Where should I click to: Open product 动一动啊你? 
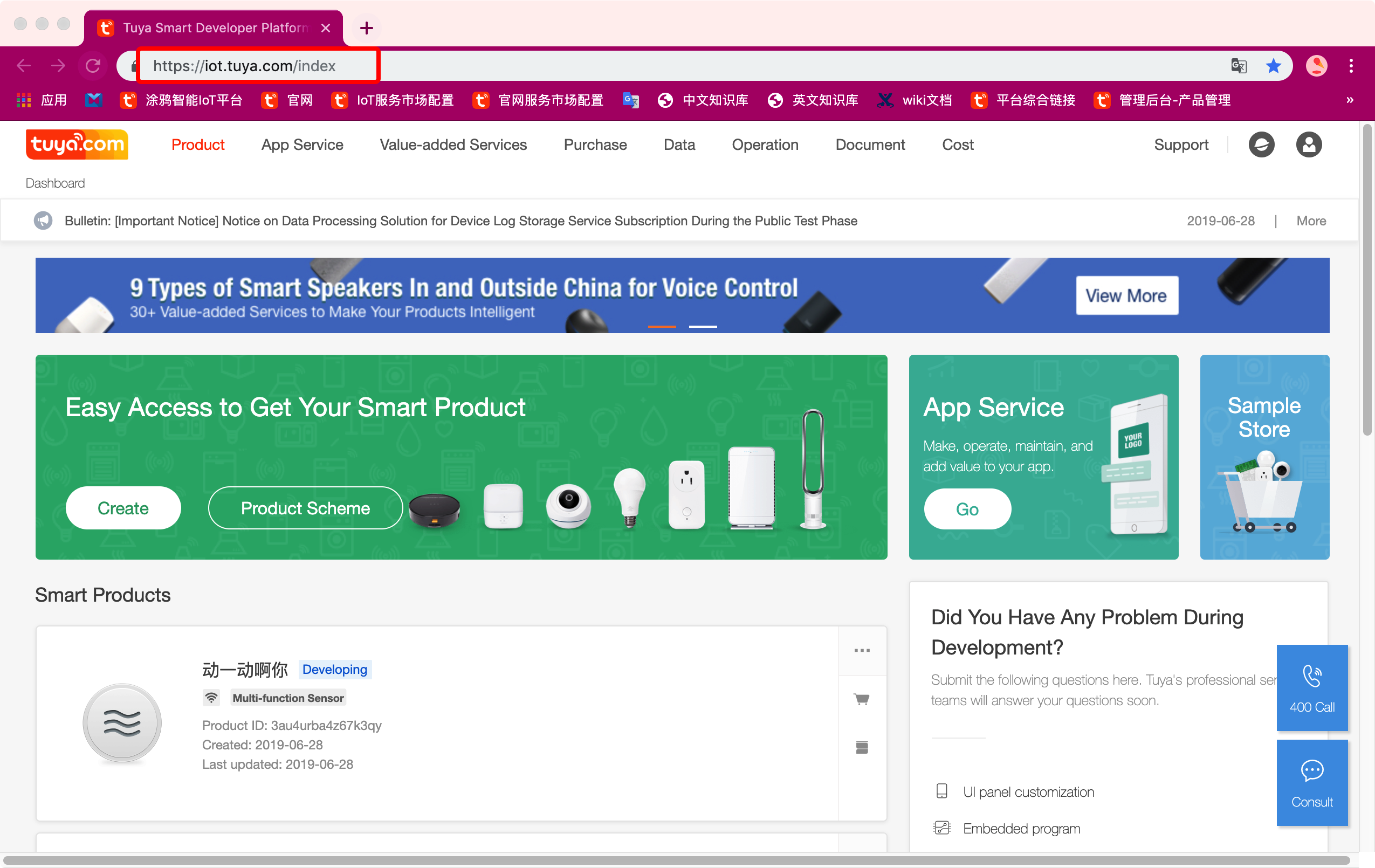[x=245, y=669]
